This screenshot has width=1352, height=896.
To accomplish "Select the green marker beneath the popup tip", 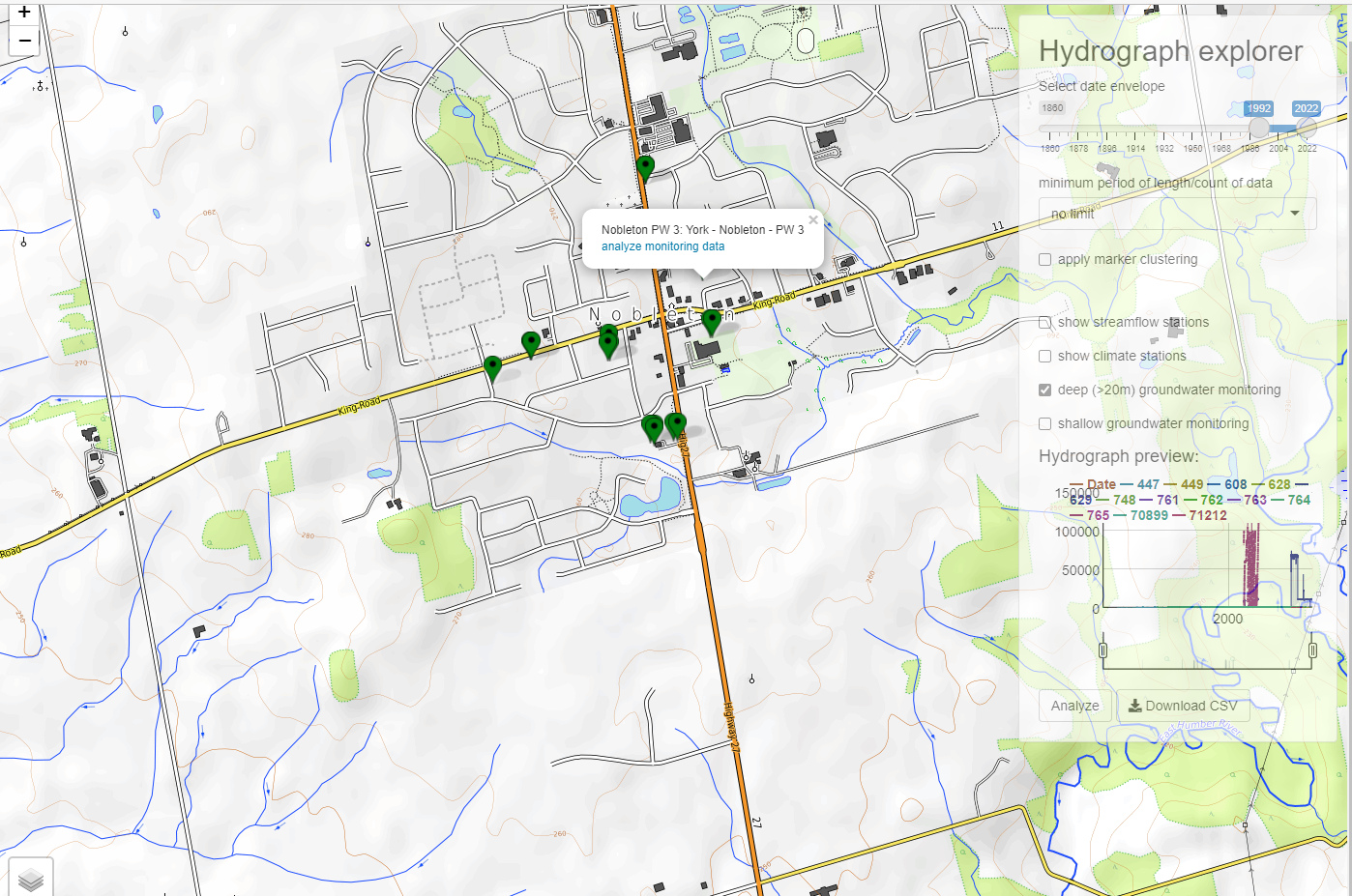I will point(712,322).
